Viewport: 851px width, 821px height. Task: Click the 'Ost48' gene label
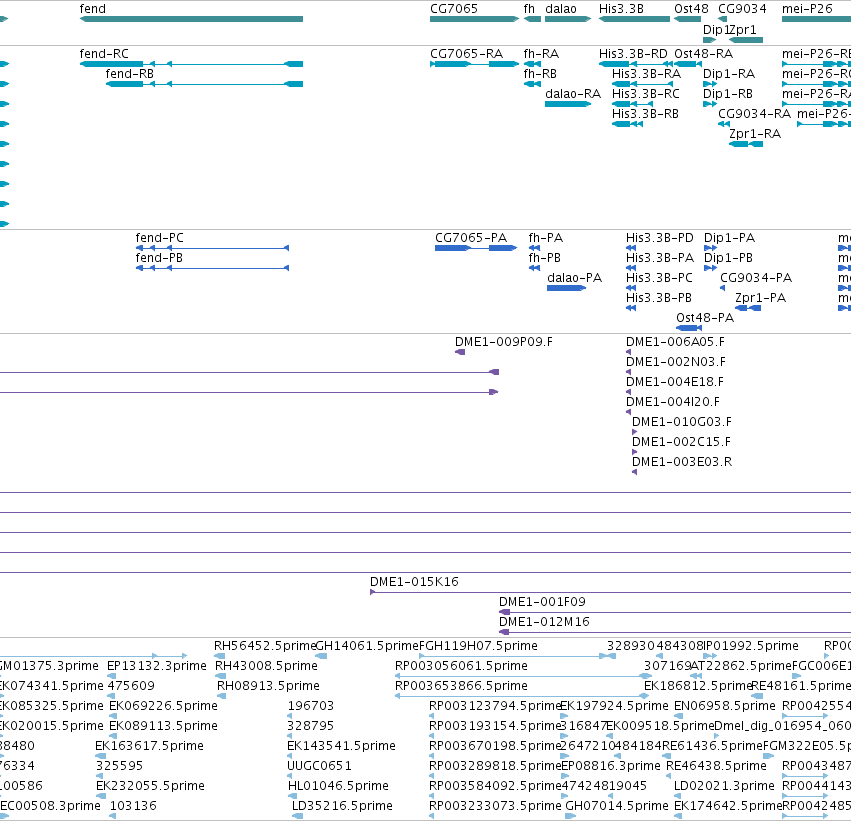click(x=691, y=9)
